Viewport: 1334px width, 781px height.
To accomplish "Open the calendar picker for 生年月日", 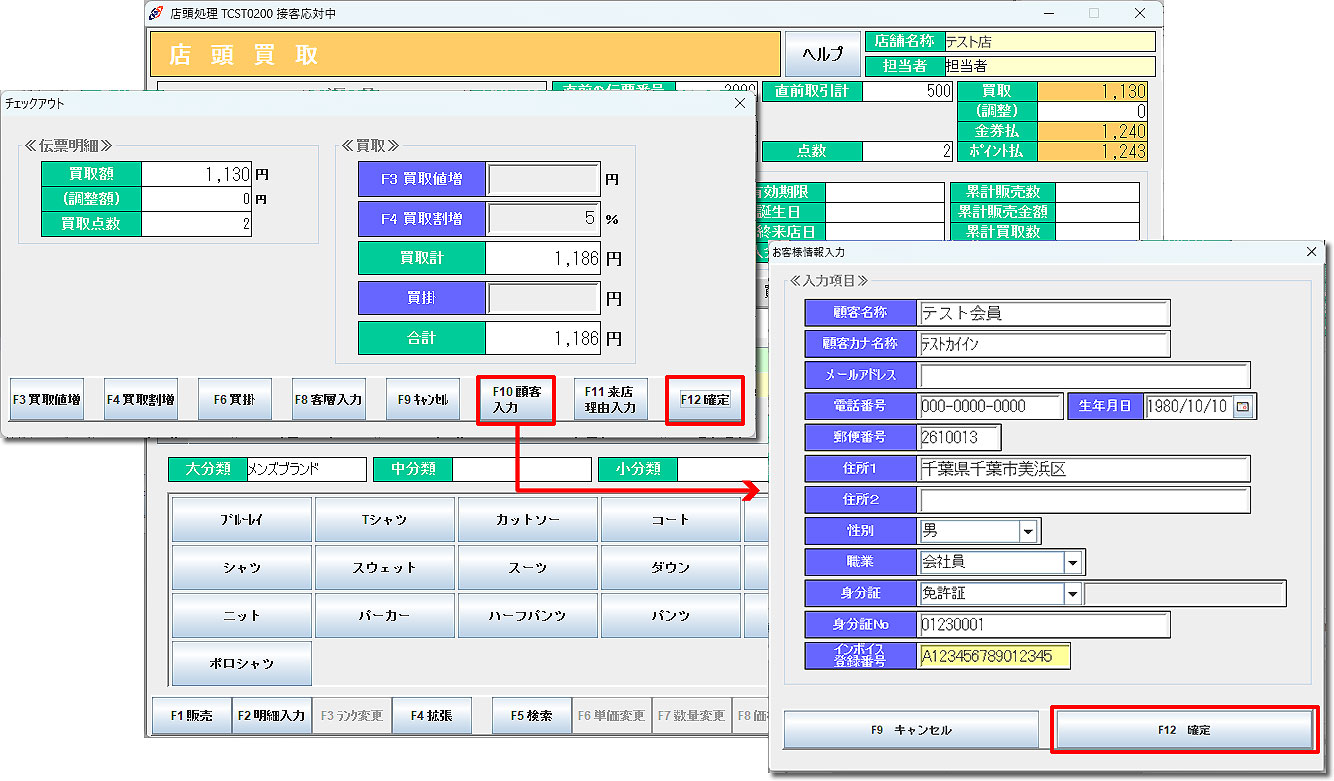I will pyautogui.click(x=1244, y=407).
